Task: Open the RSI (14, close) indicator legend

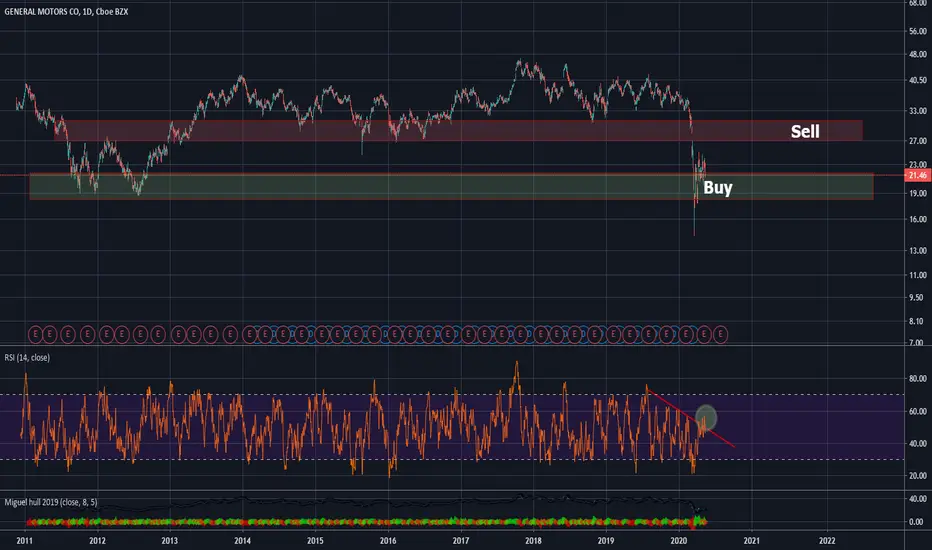Action: [x=27, y=357]
